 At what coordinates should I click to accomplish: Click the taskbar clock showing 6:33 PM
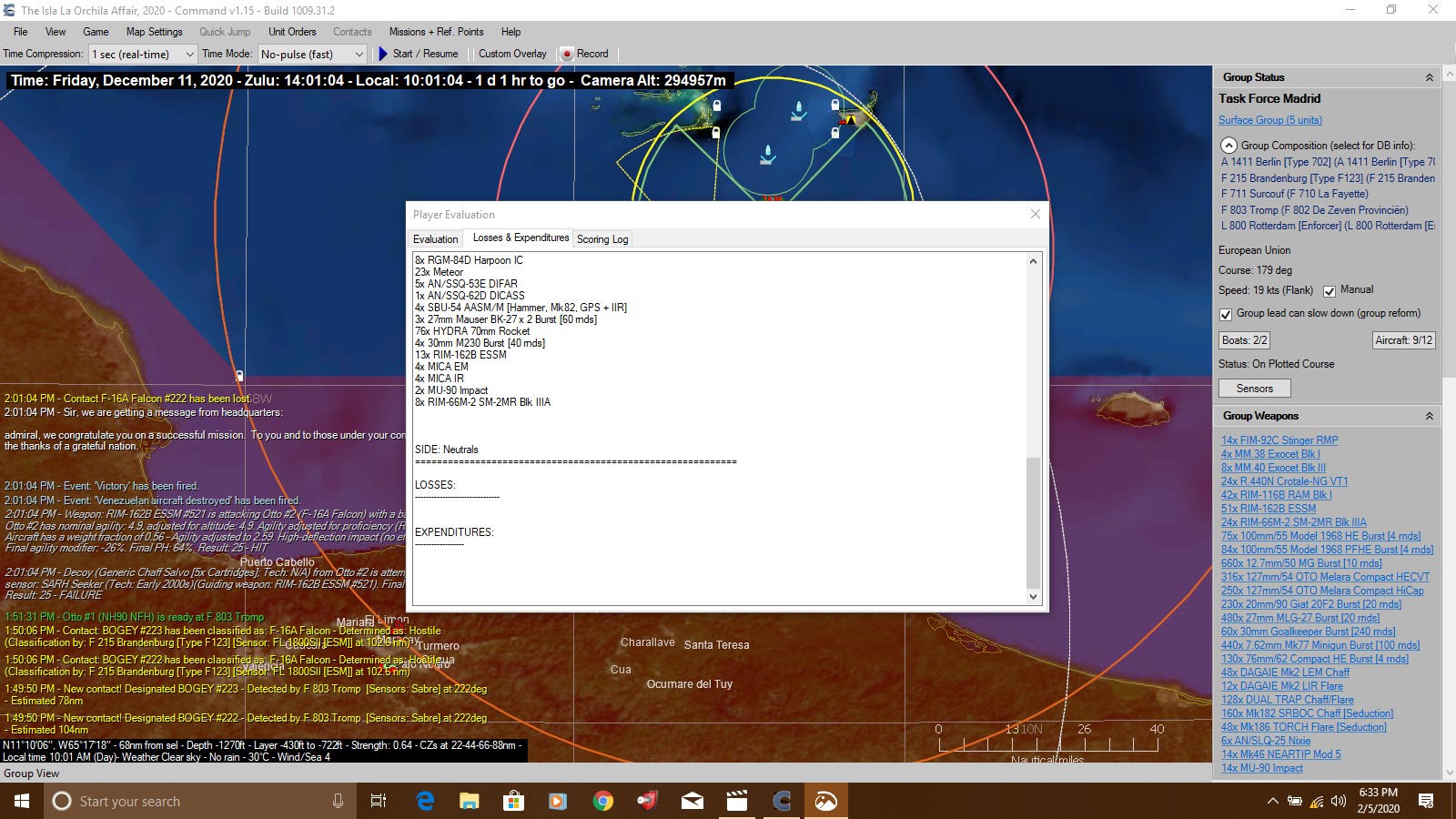tap(1379, 801)
